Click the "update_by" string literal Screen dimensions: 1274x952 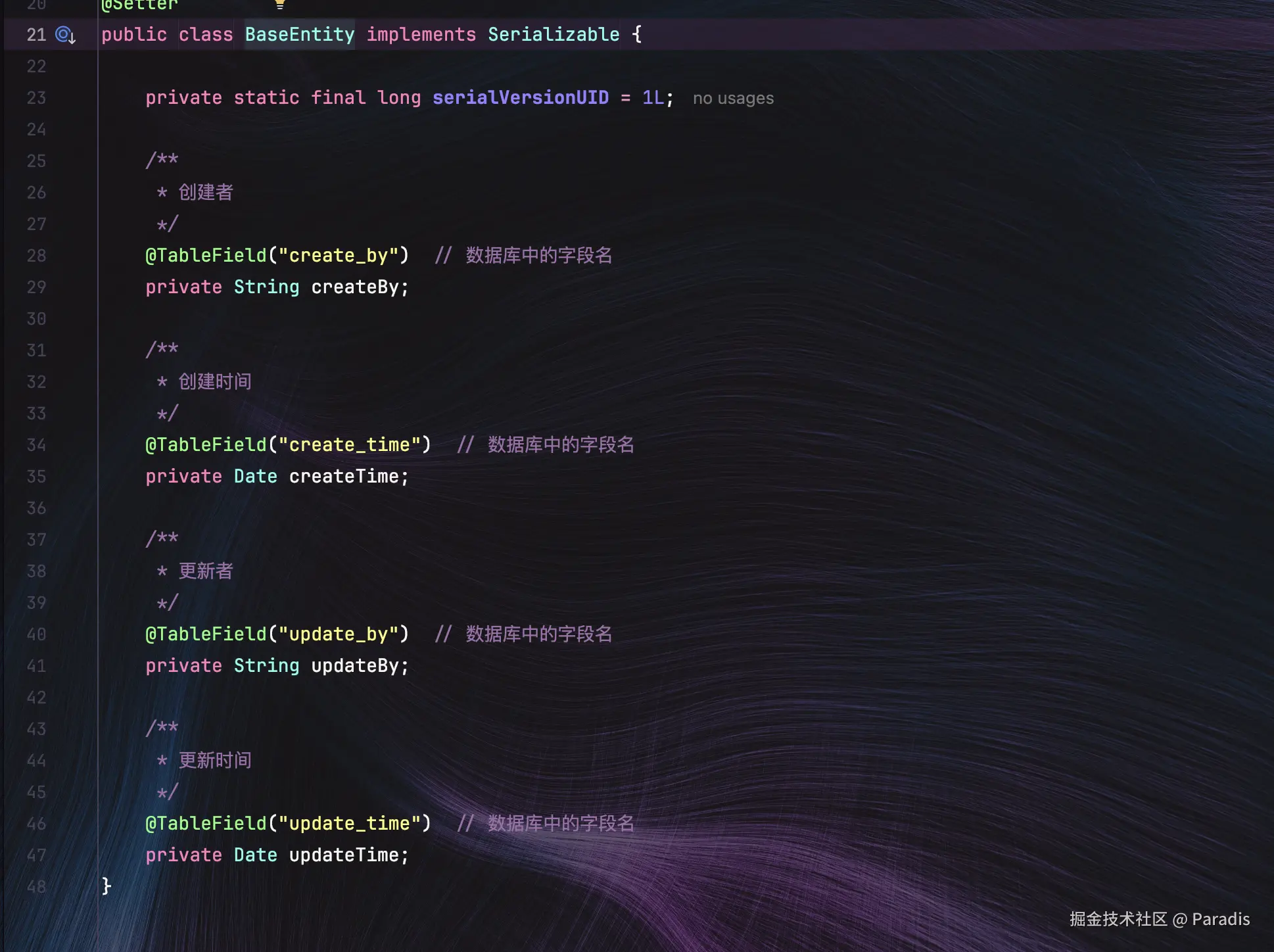pyautogui.click(x=338, y=634)
